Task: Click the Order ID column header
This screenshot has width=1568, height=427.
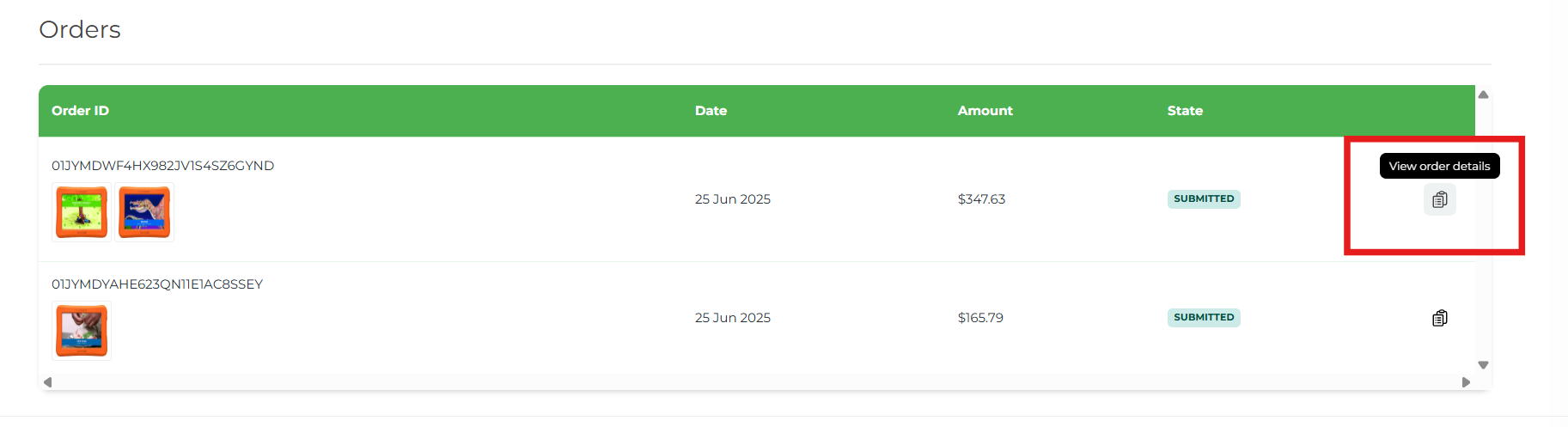Action: [x=80, y=111]
